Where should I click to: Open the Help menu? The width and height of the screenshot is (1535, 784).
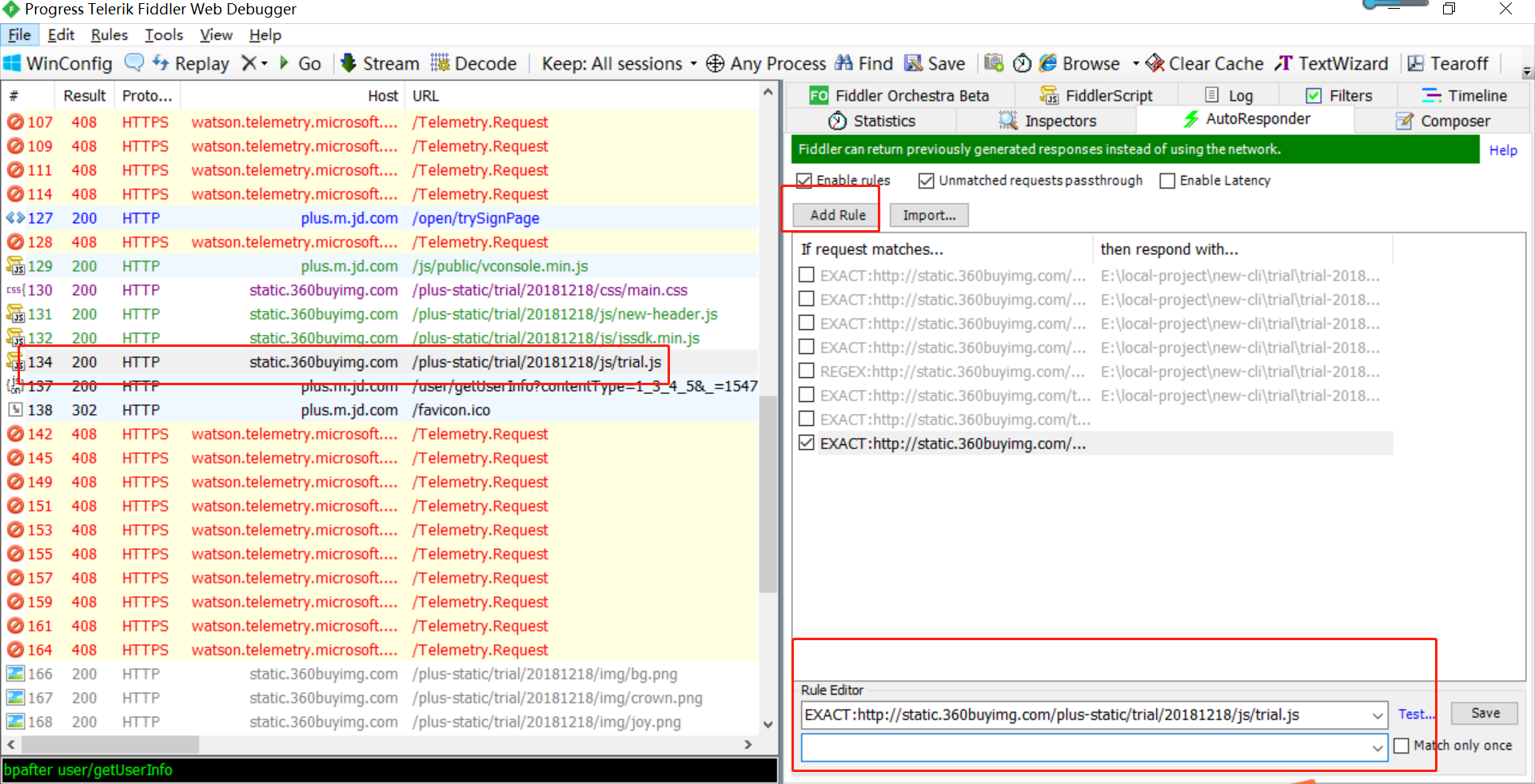coord(265,34)
